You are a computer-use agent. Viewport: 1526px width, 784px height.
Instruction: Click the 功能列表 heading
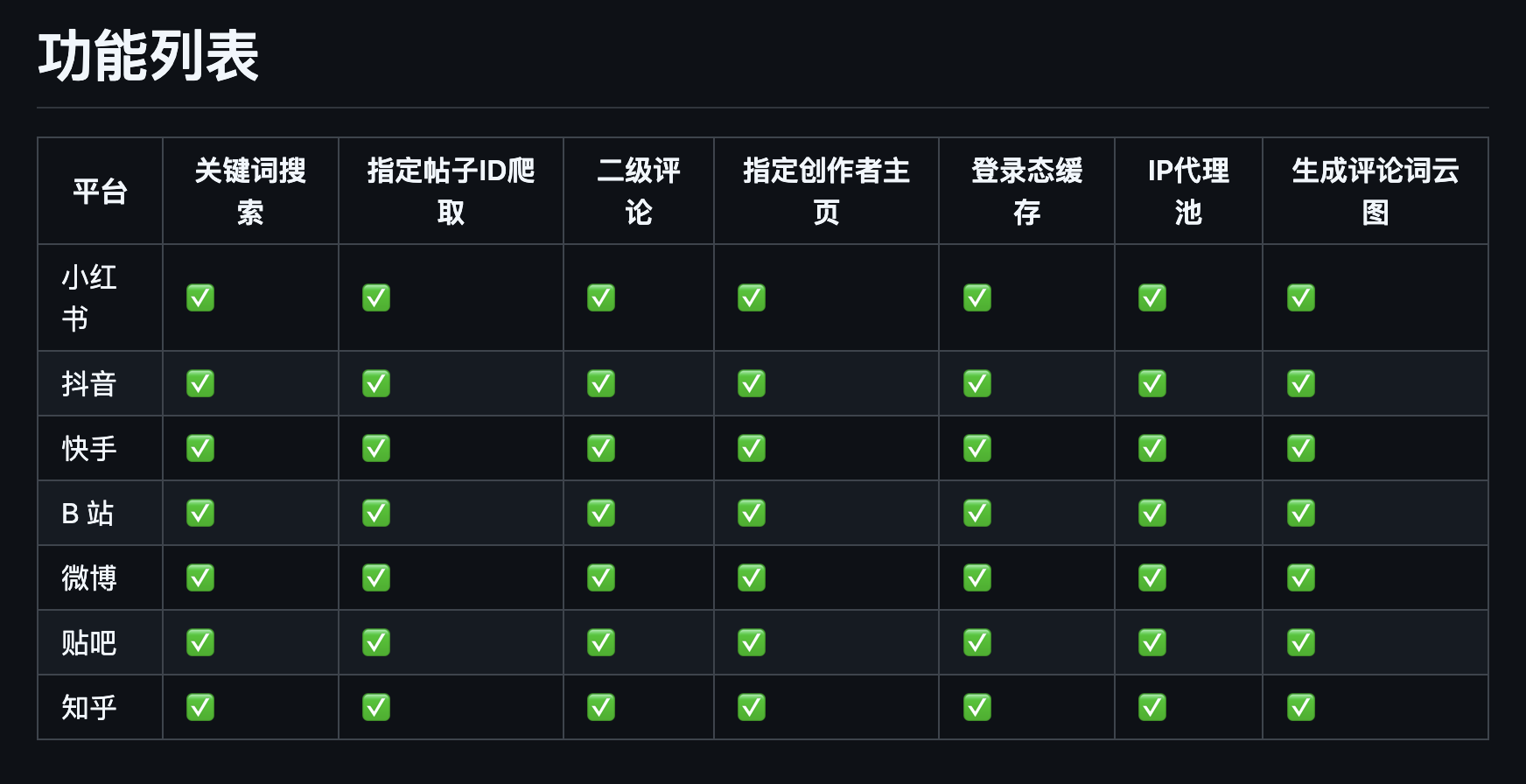(x=149, y=56)
